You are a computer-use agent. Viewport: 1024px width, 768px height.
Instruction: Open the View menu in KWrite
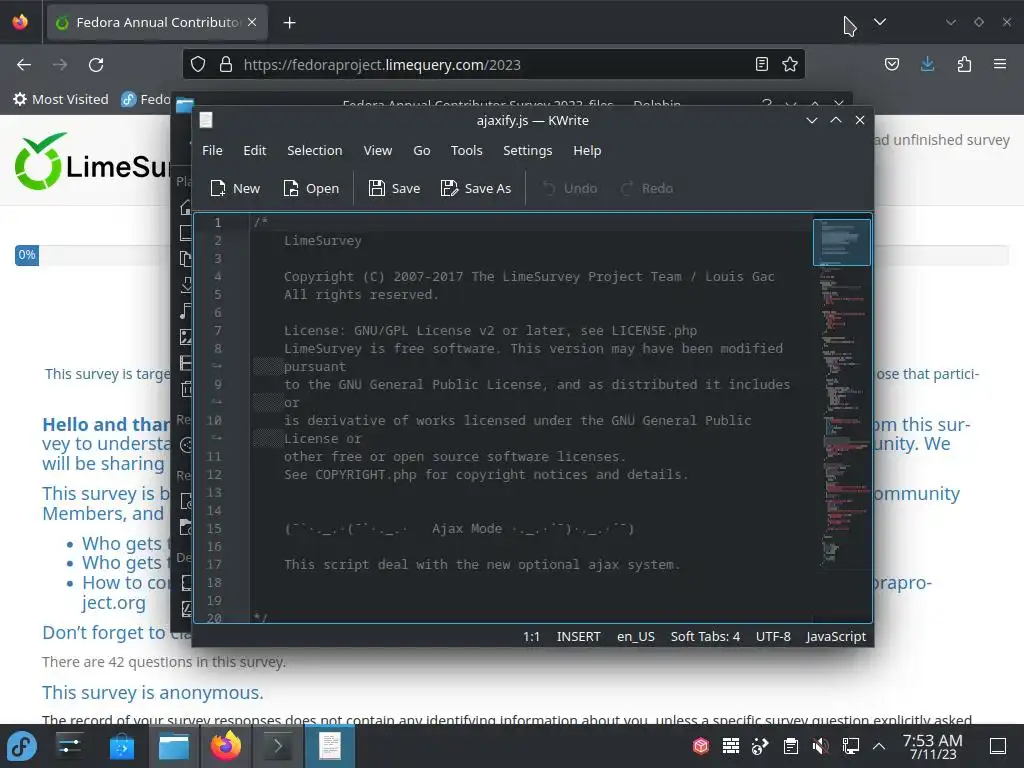[377, 150]
